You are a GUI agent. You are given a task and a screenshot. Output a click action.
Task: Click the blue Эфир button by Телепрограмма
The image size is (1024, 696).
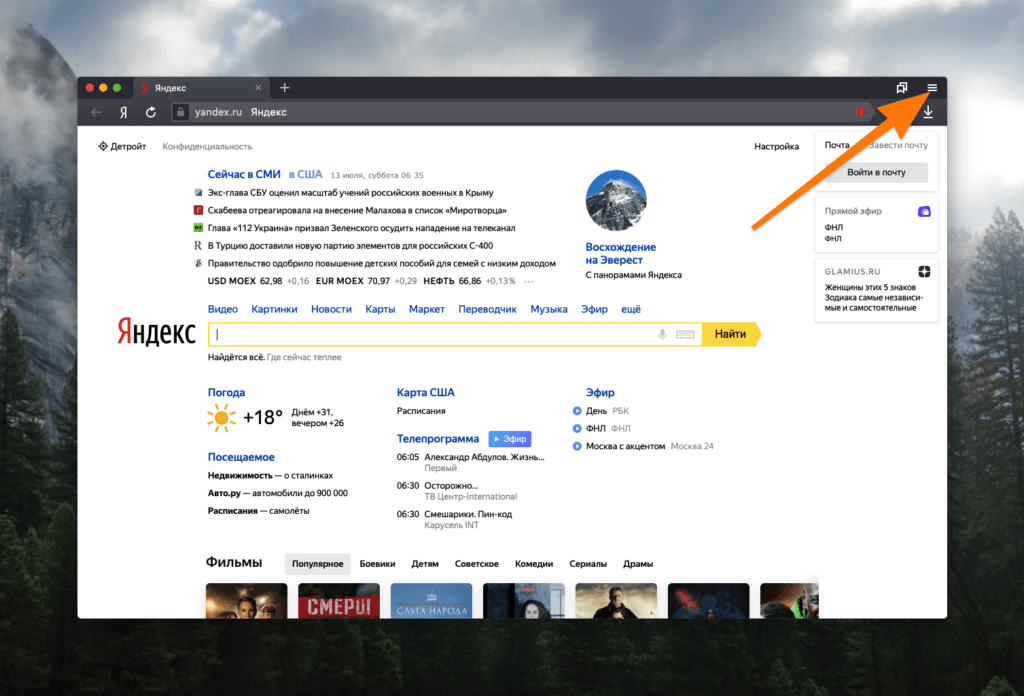[x=509, y=439]
